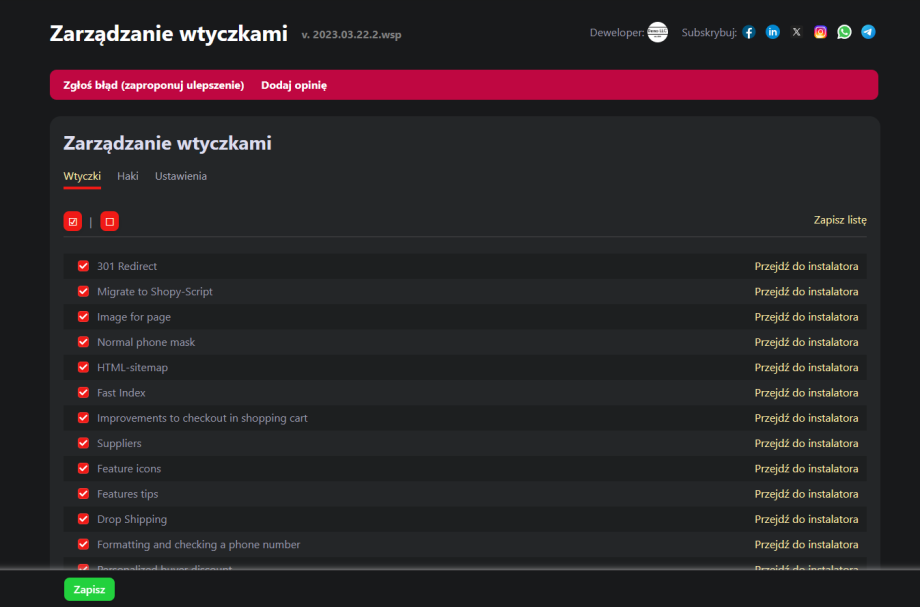The height and width of the screenshot is (607, 920).
Task: Go to installer for Suppliers plugin
Action: click(x=806, y=443)
